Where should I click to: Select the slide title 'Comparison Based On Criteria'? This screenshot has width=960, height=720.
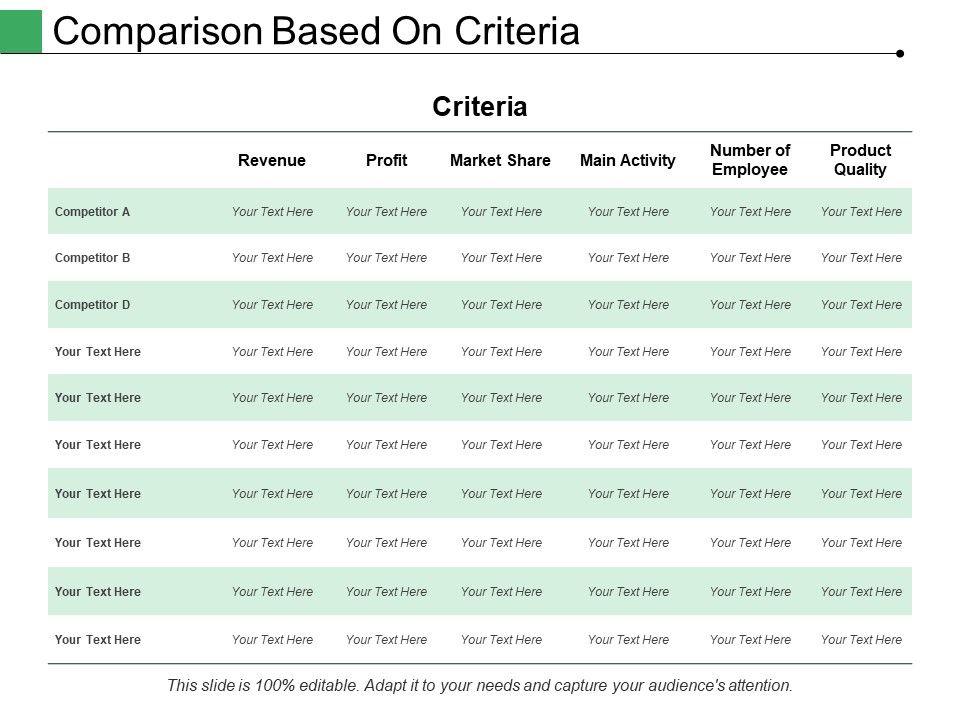coord(316,32)
